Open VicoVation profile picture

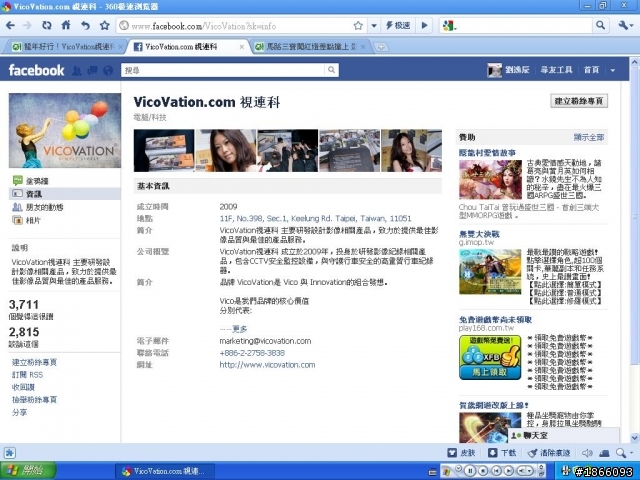(x=65, y=130)
